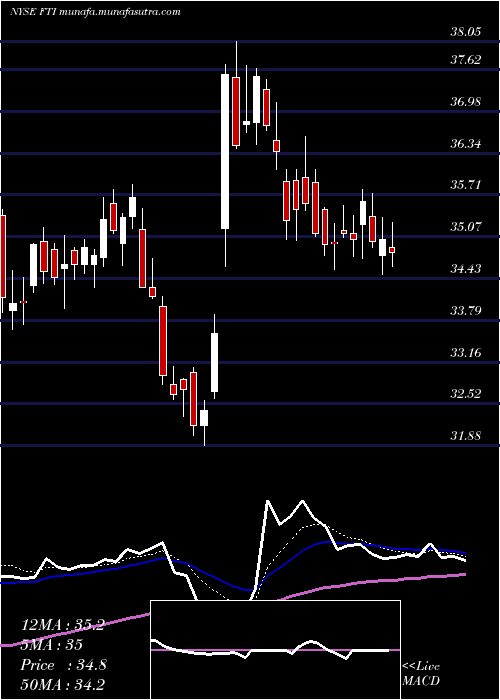Click the last red candlestick on the right
The image size is (500, 700).
point(392,250)
